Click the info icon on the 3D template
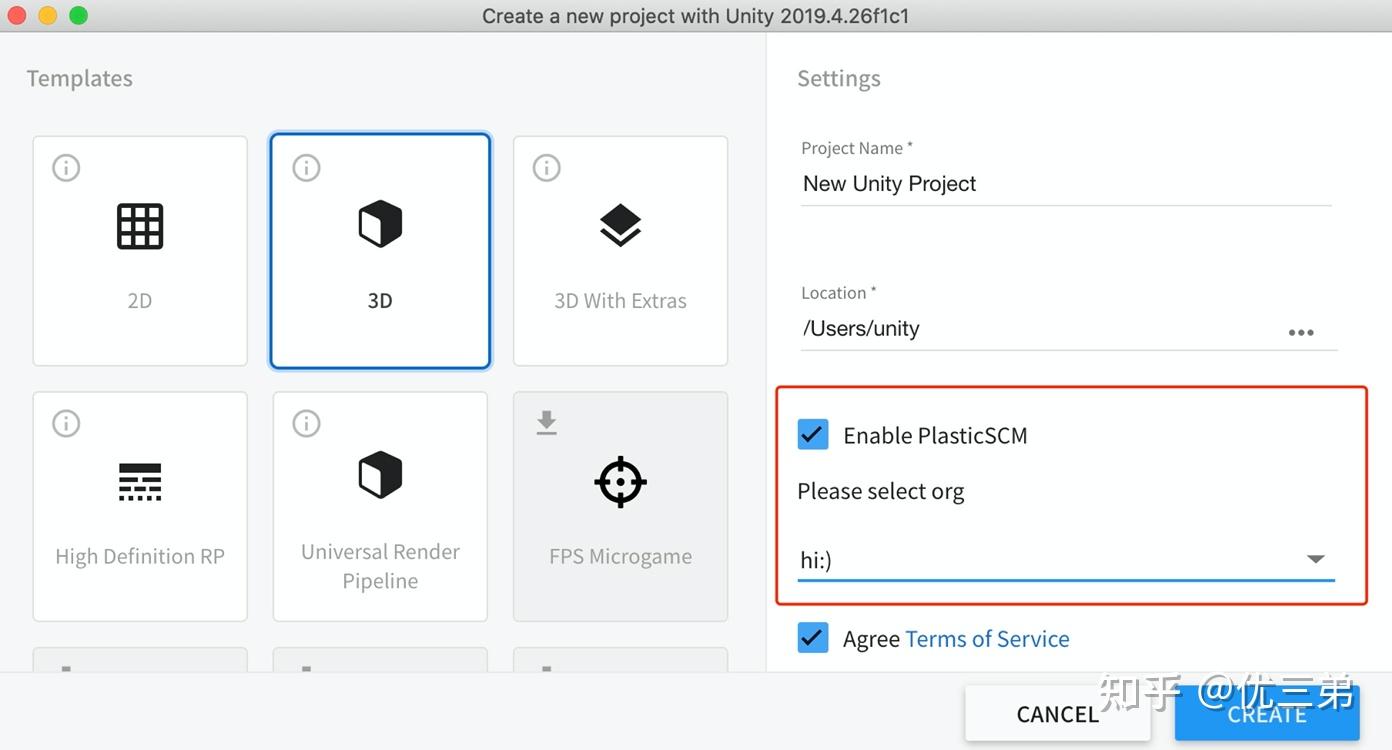This screenshot has width=1392, height=750. coord(305,167)
